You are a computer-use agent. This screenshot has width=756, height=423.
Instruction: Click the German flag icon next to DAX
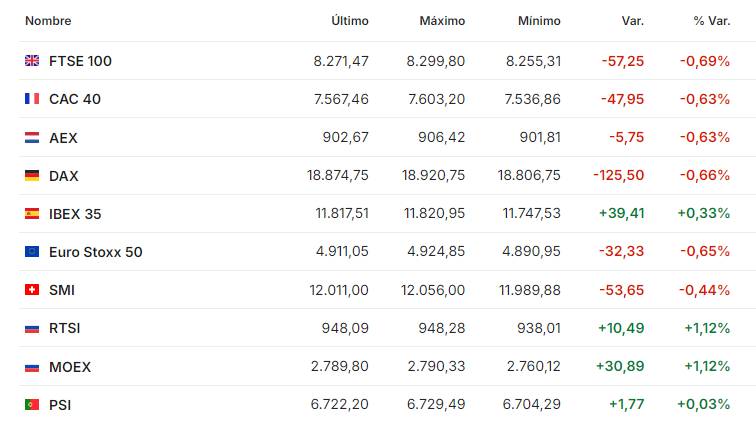coord(32,176)
